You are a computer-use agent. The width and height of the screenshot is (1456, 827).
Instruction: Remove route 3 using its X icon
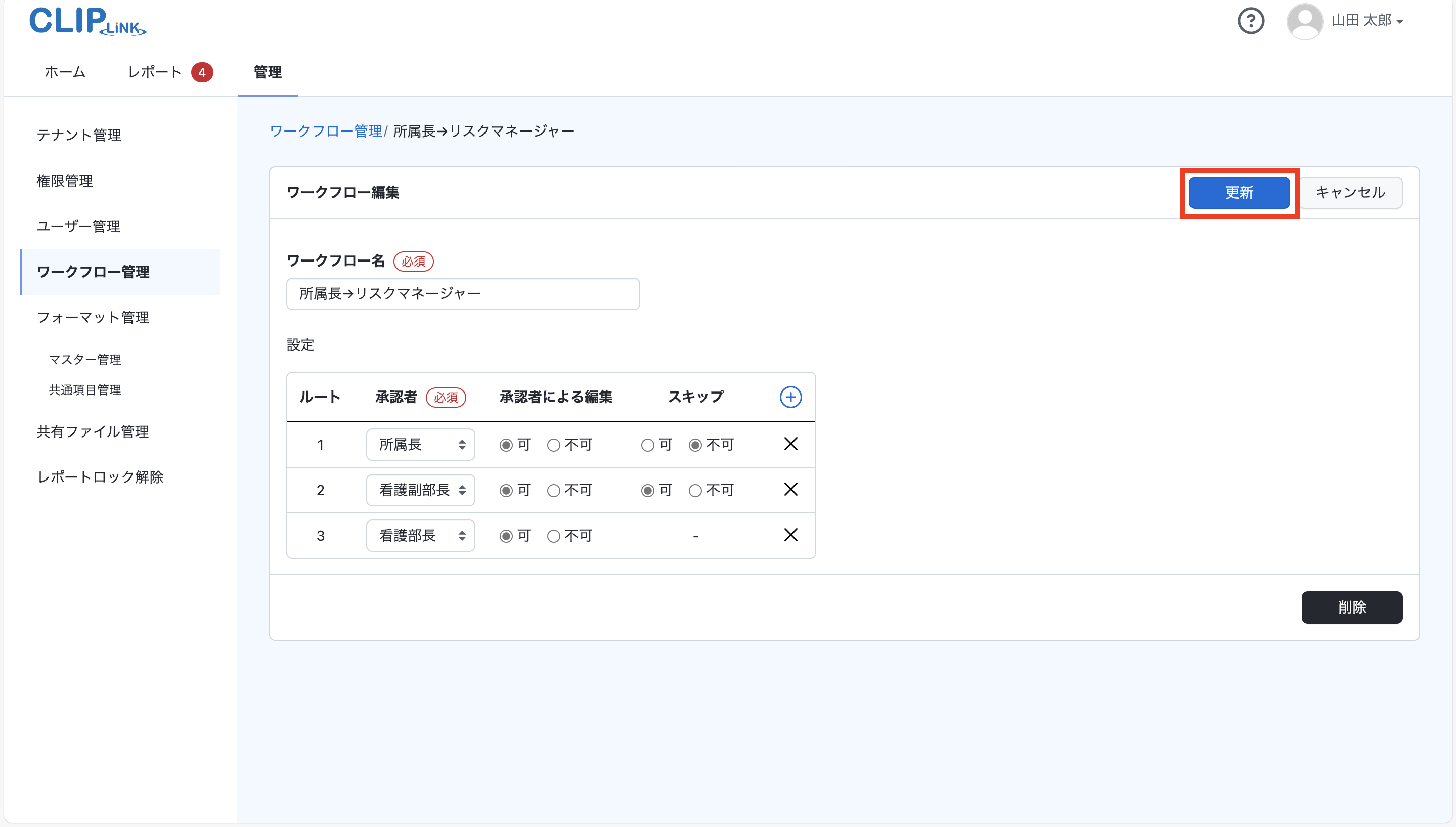790,535
